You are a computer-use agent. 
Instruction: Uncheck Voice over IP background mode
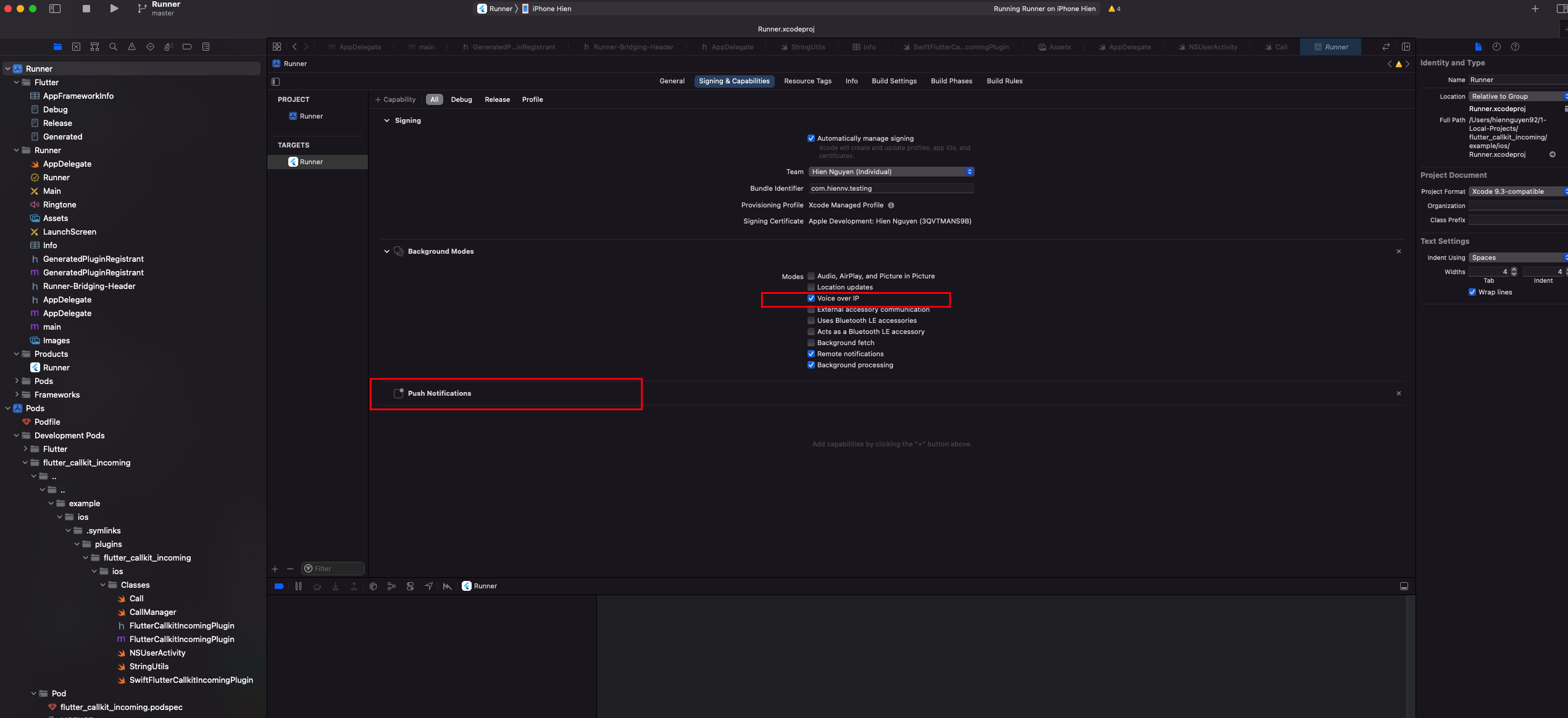(x=811, y=298)
